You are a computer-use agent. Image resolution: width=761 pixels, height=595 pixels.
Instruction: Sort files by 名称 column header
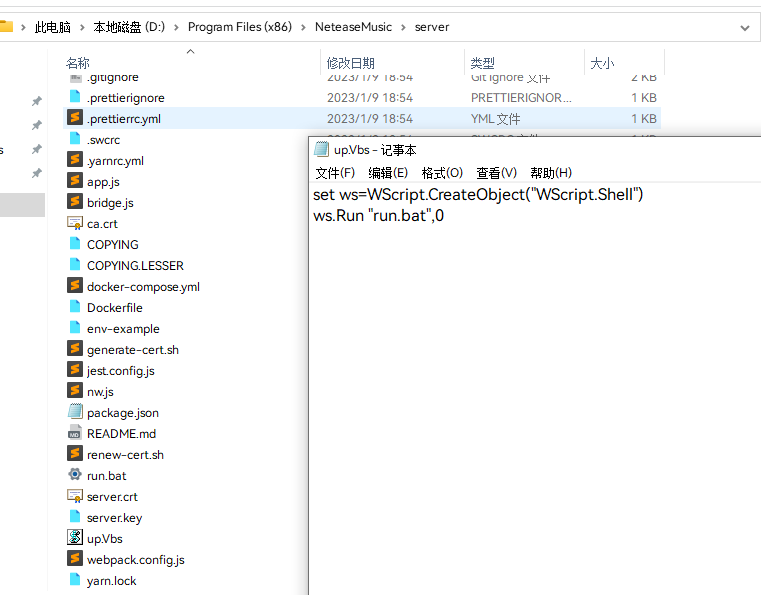pos(78,63)
